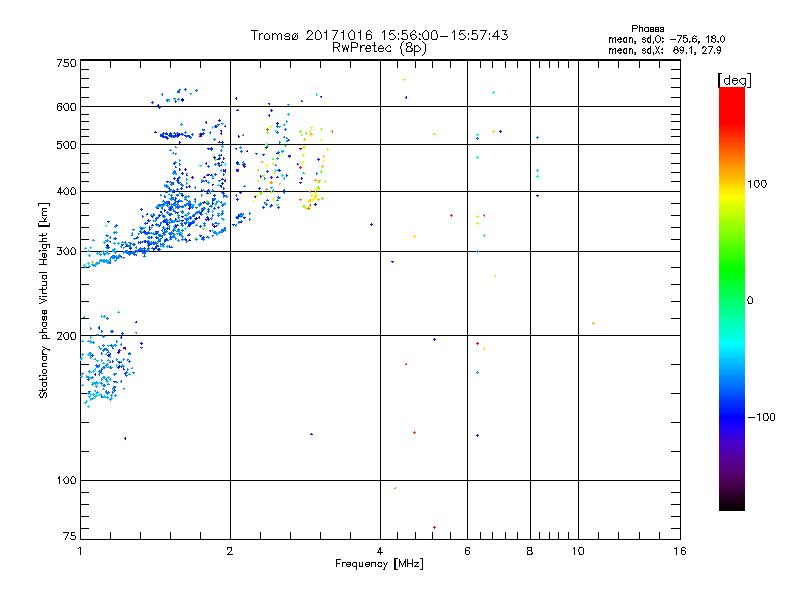Click the x-axis tick label '6'
This screenshot has height=600, width=800.
(467, 551)
